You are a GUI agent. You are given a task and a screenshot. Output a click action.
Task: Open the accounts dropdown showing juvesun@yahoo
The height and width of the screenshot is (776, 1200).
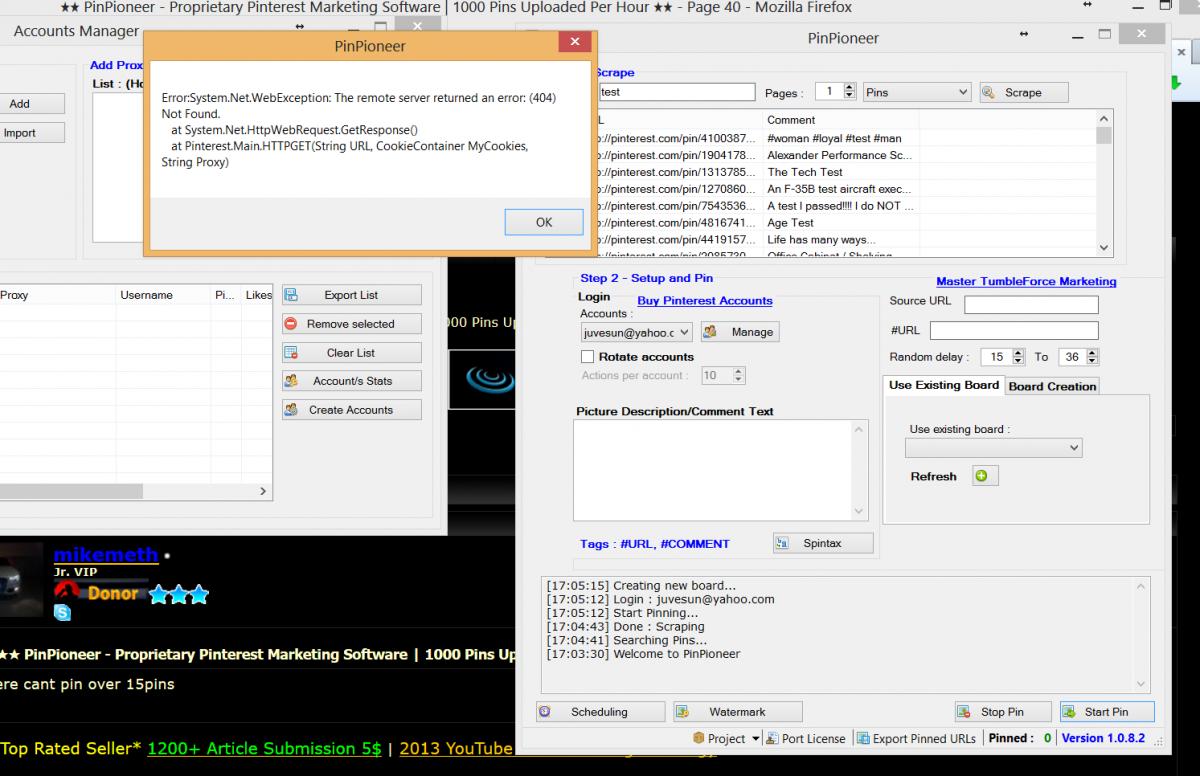[x=636, y=332]
